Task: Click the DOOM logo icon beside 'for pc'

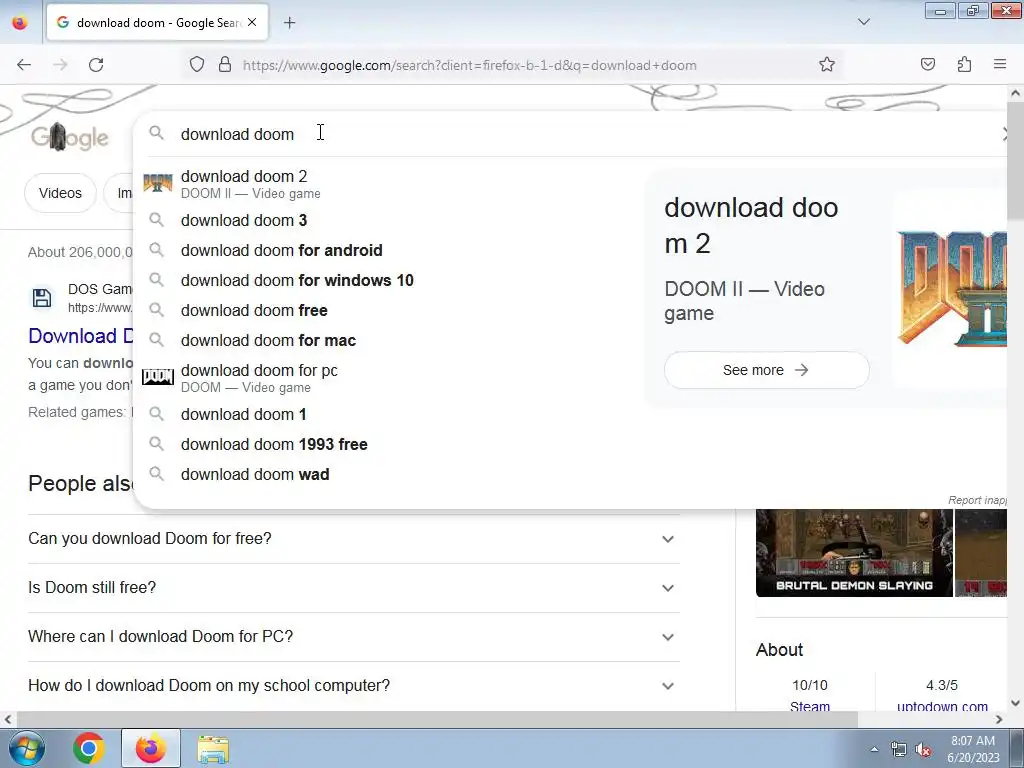Action: point(157,377)
